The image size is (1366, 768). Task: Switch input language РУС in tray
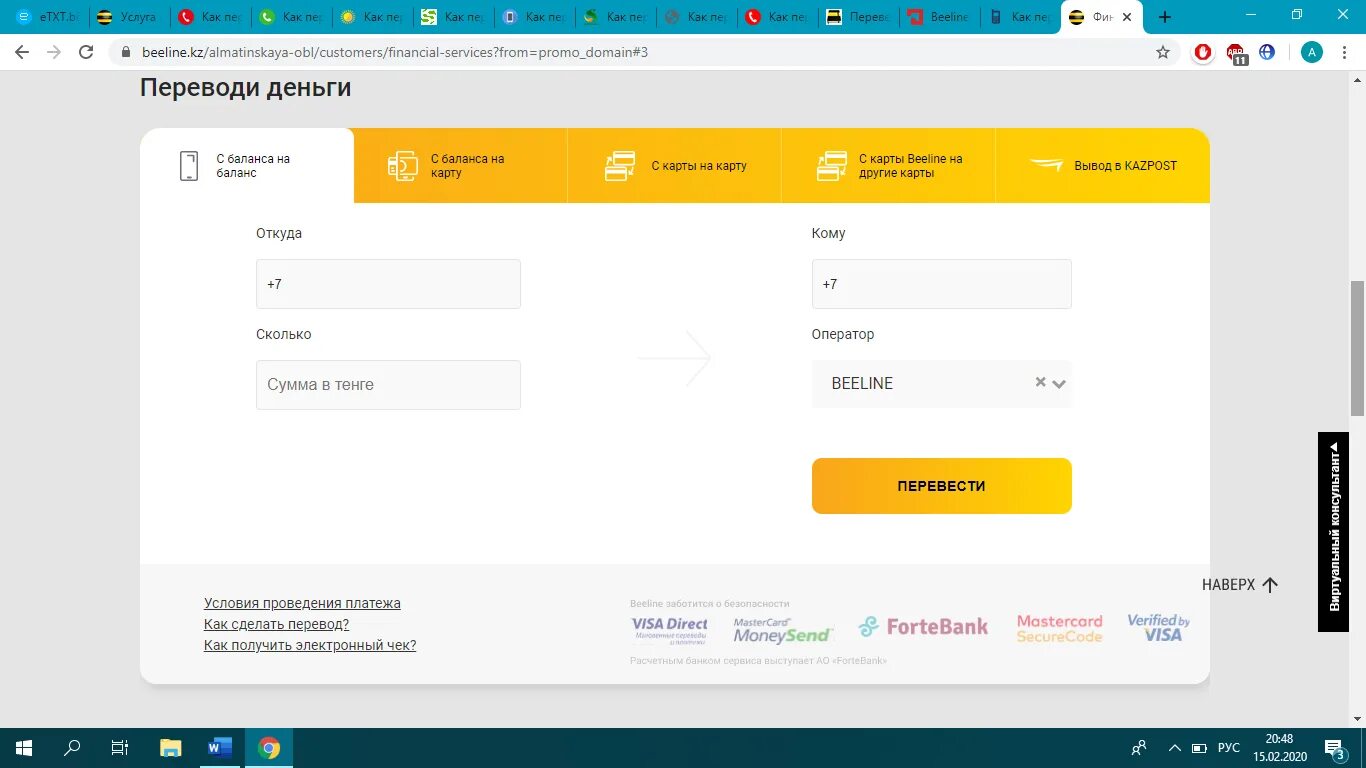[x=1229, y=748]
